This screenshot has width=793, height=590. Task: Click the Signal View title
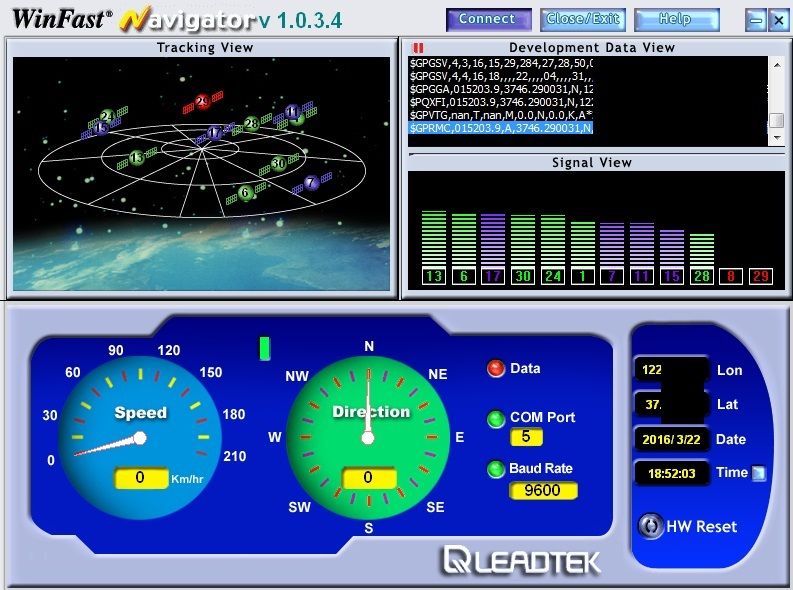pyautogui.click(x=592, y=162)
